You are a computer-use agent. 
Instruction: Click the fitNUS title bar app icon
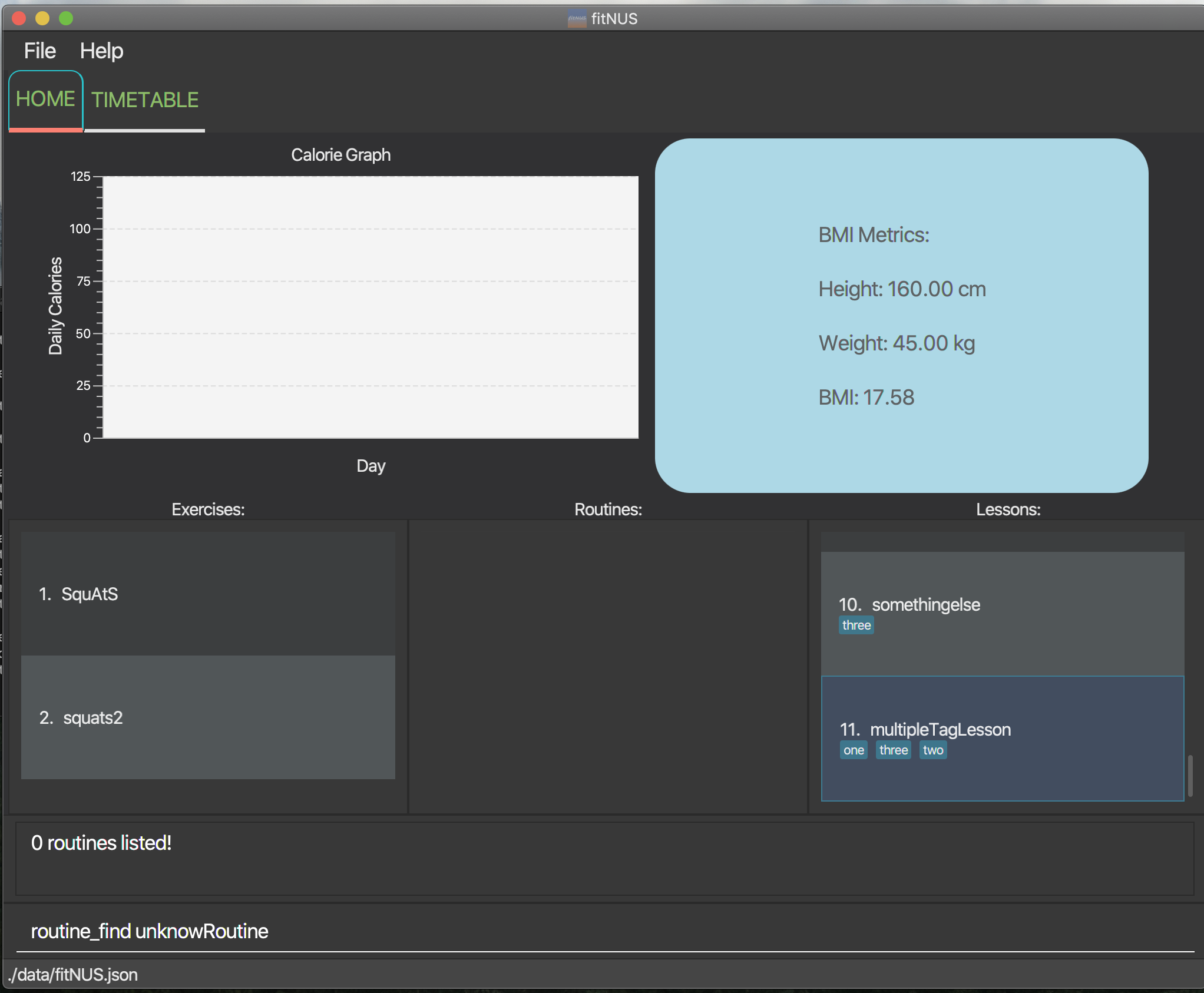coord(577,19)
